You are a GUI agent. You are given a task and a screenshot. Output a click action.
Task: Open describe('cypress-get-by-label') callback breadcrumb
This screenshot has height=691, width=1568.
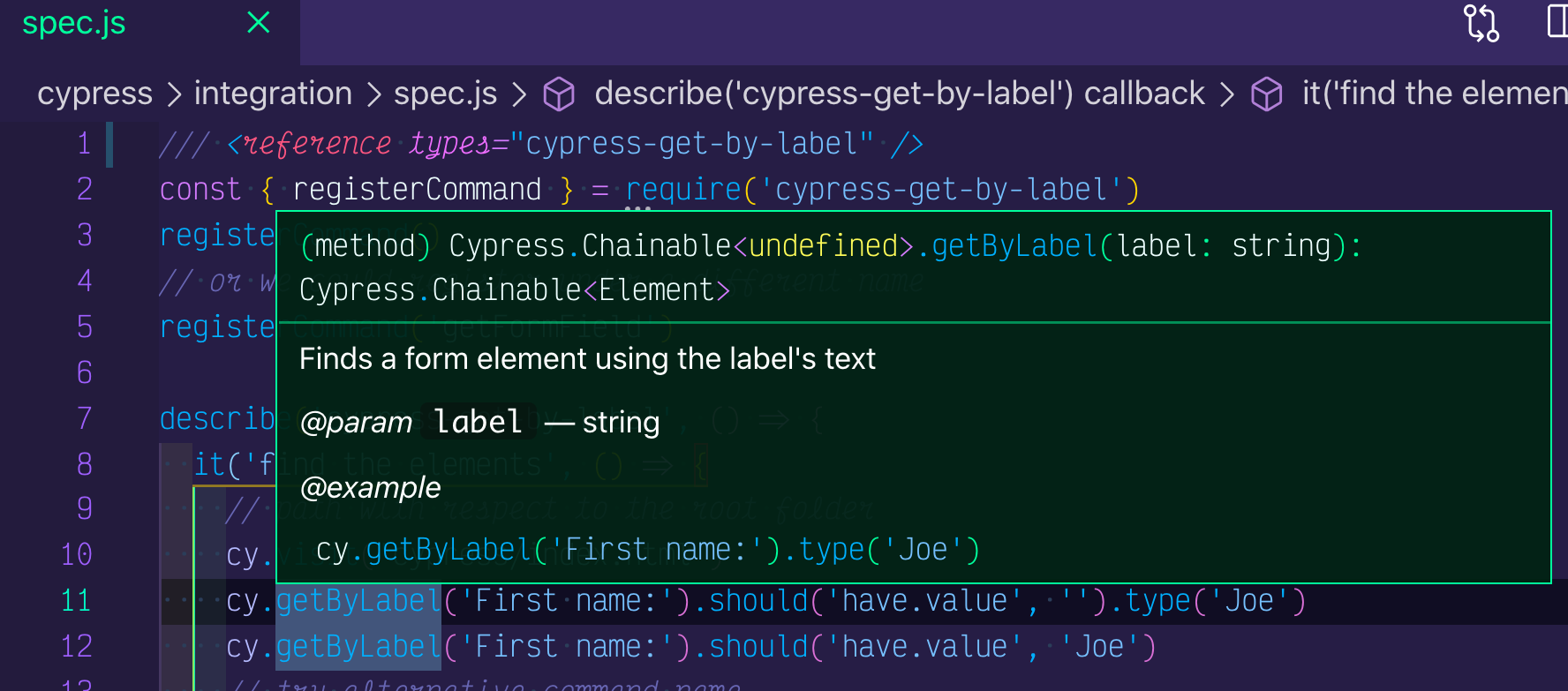(x=900, y=94)
